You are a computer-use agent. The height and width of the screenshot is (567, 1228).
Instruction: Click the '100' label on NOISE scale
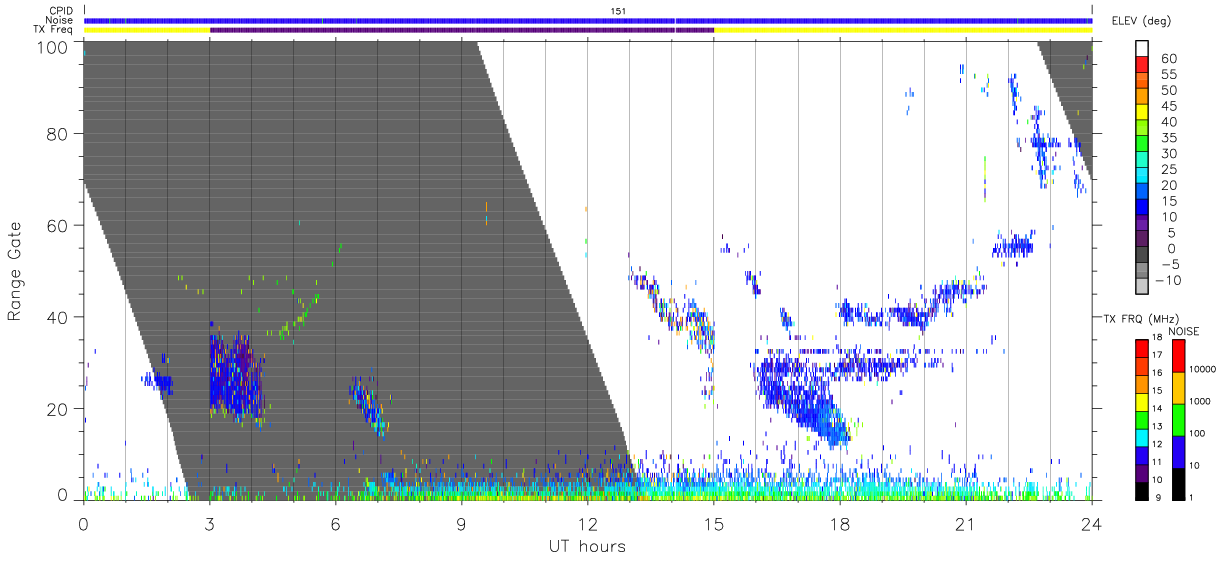coord(1198,433)
